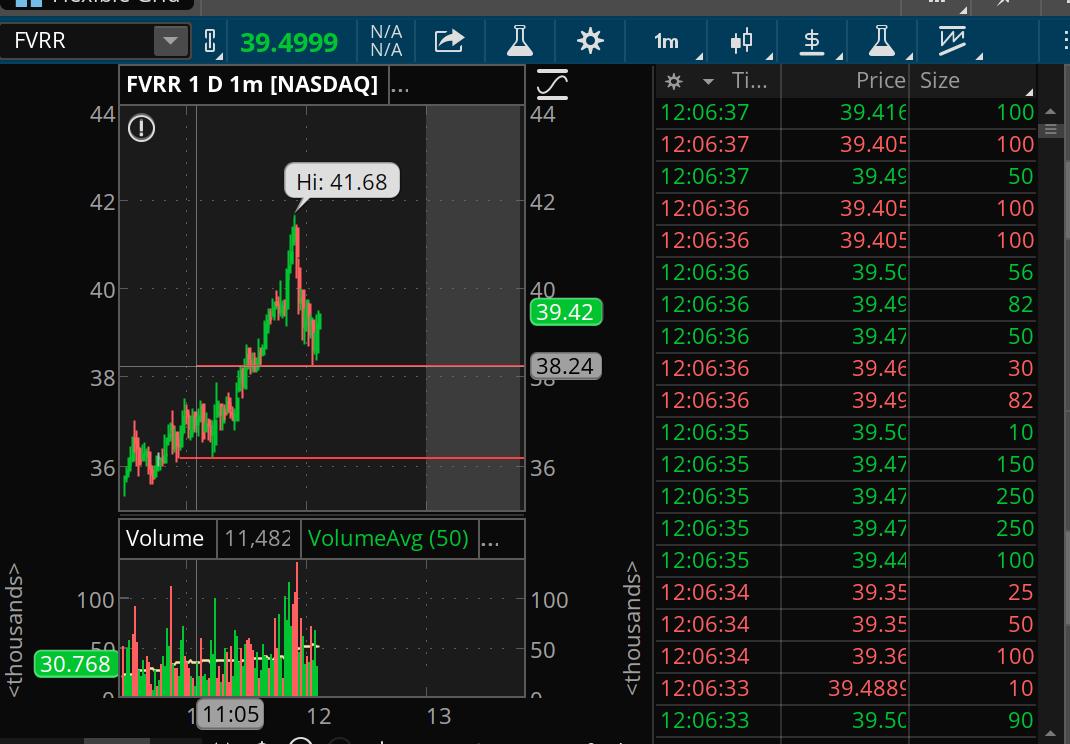The width and height of the screenshot is (1070, 744).
Task: Open chart settings gear in toolbar
Action: (x=590, y=41)
